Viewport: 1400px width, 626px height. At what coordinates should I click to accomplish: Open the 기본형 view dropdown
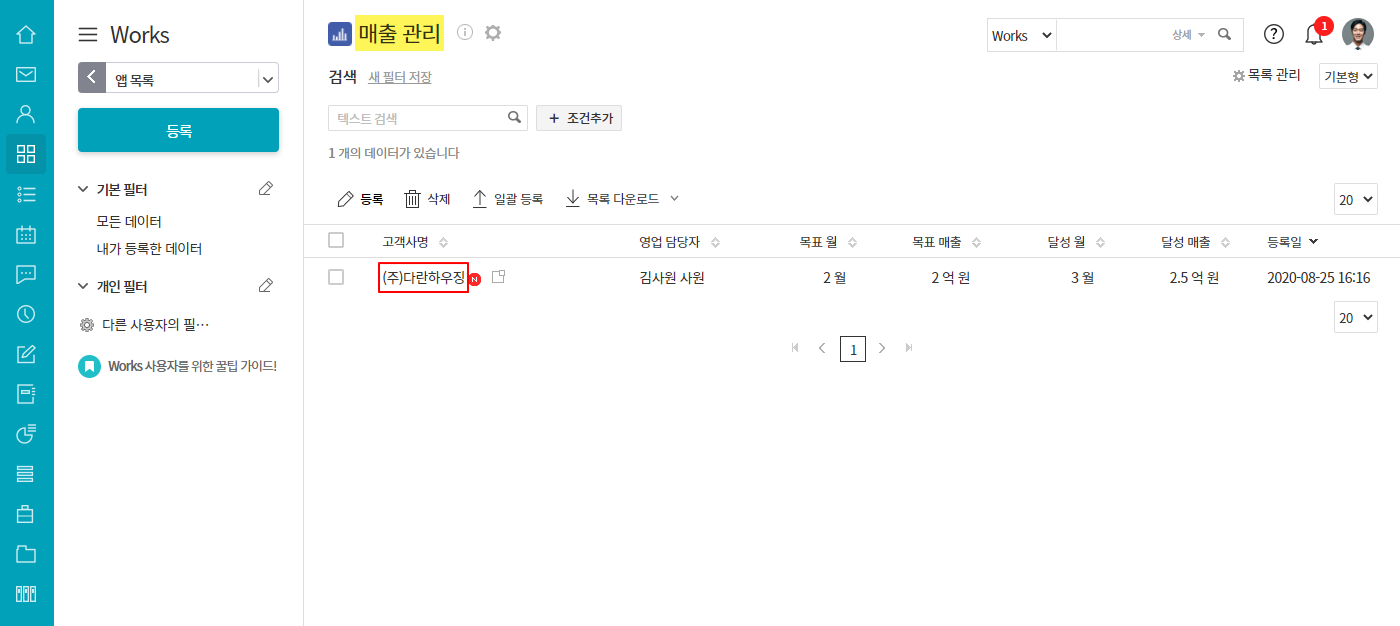click(x=1348, y=75)
